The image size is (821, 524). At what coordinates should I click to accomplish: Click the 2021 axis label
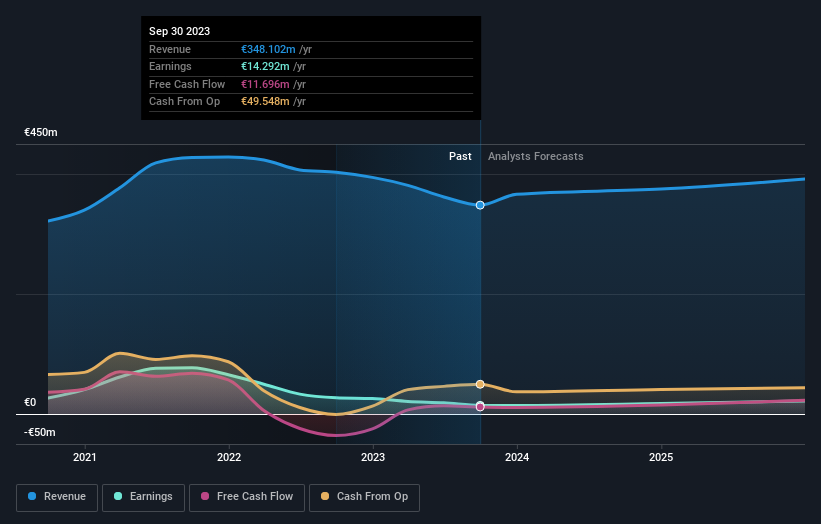pyautogui.click(x=85, y=457)
